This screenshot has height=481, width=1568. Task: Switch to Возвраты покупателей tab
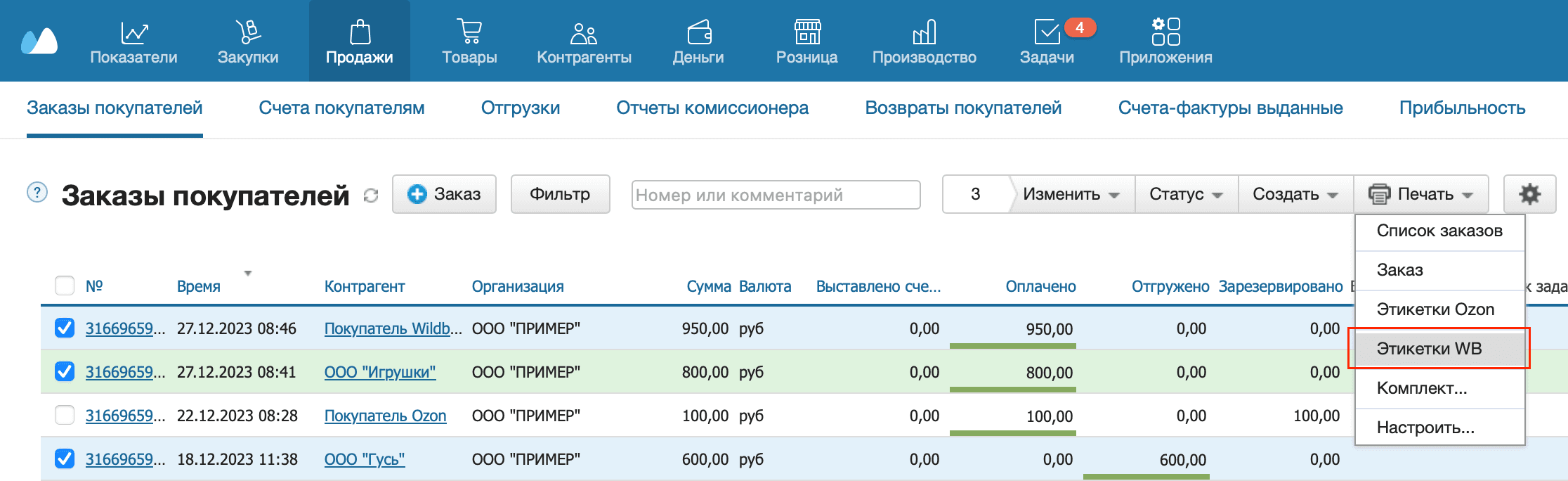click(x=963, y=108)
